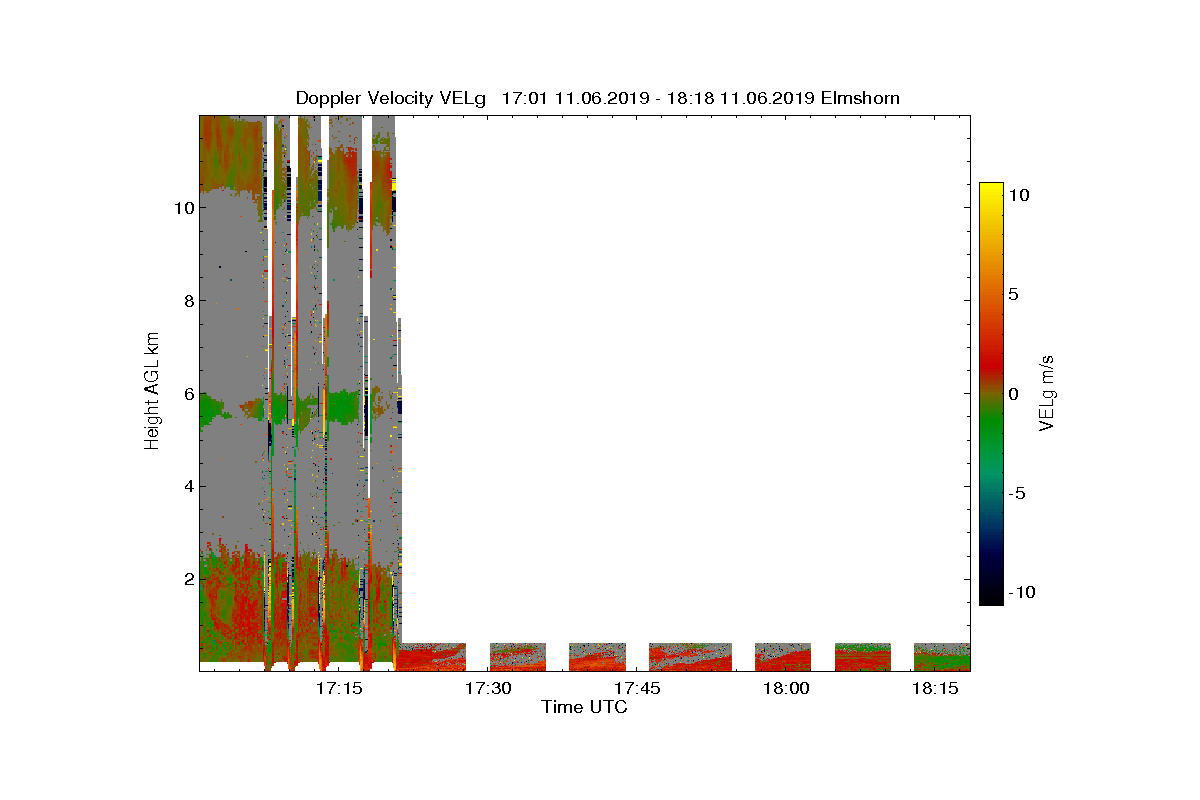The width and height of the screenshot is (1200, 800).
Task: Click the green region of the colorbar
Action: click(991, 430)
